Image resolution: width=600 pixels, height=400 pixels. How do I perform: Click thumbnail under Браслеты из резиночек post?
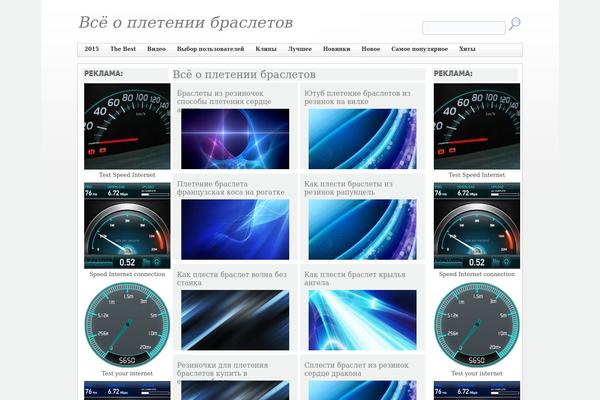pyautogui.click(x=235, y=139)
